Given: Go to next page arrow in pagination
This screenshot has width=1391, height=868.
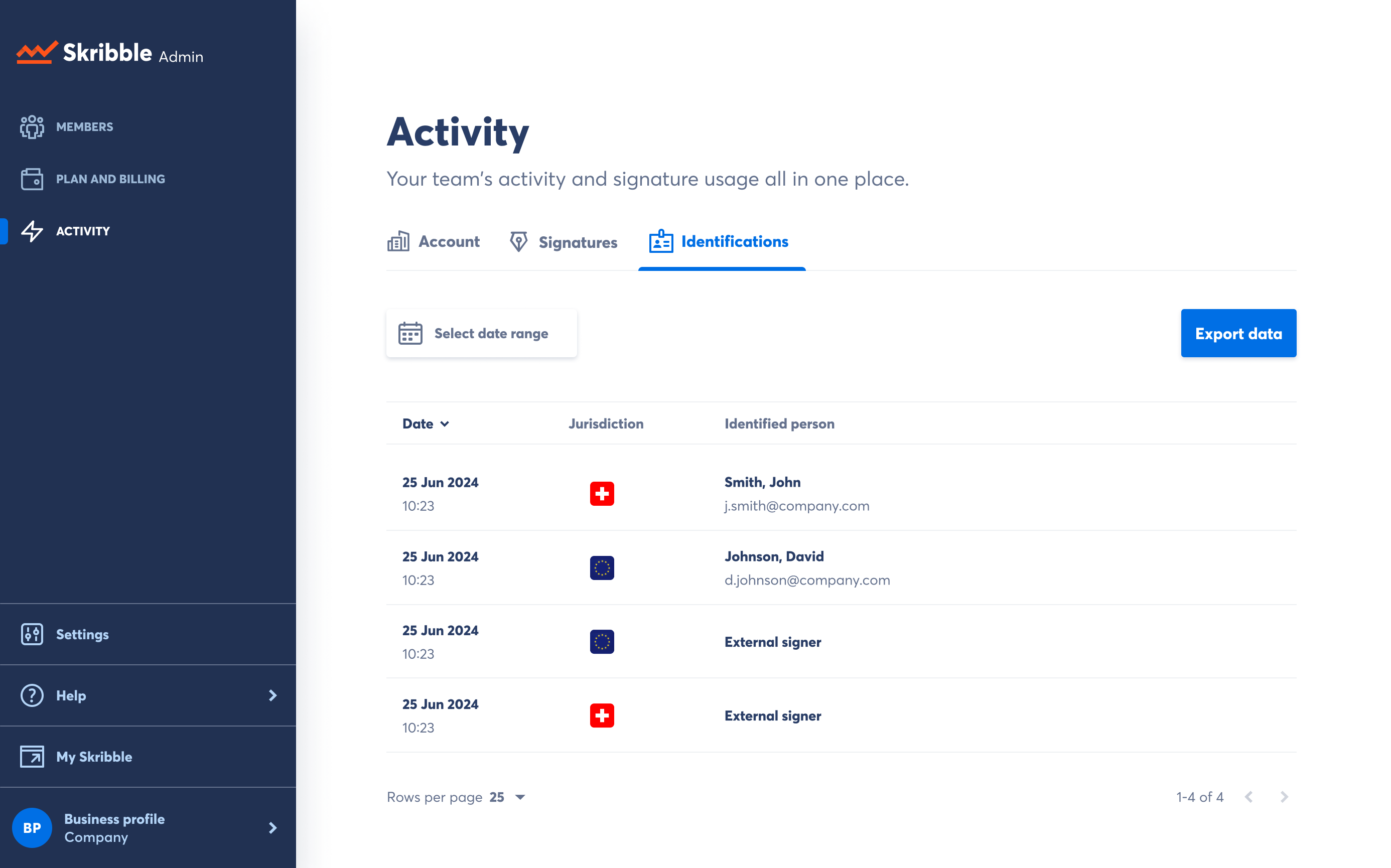Looking at the screenshot, I should tap(1284, 797).
